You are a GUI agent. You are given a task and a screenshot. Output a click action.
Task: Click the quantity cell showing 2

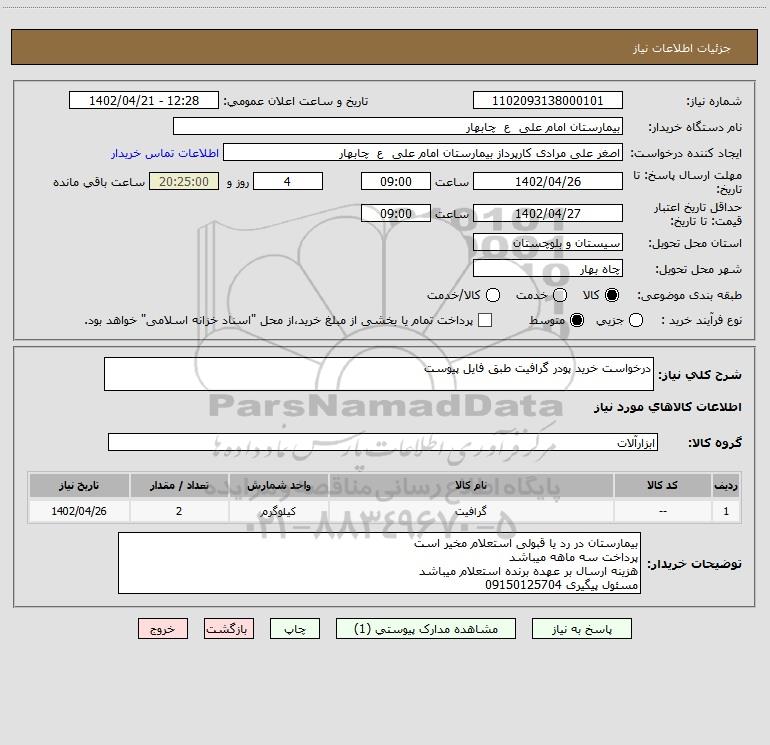(x=179, y=511)
